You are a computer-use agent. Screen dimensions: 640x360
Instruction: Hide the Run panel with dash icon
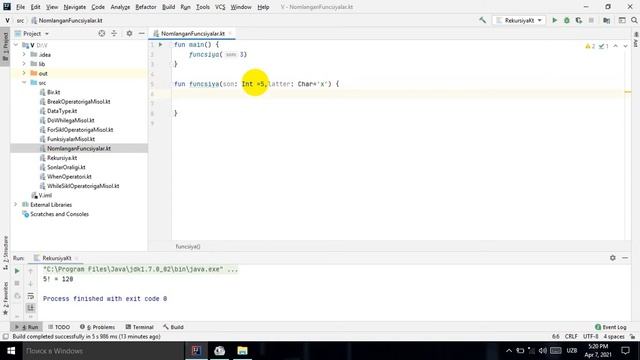[625, 258]
